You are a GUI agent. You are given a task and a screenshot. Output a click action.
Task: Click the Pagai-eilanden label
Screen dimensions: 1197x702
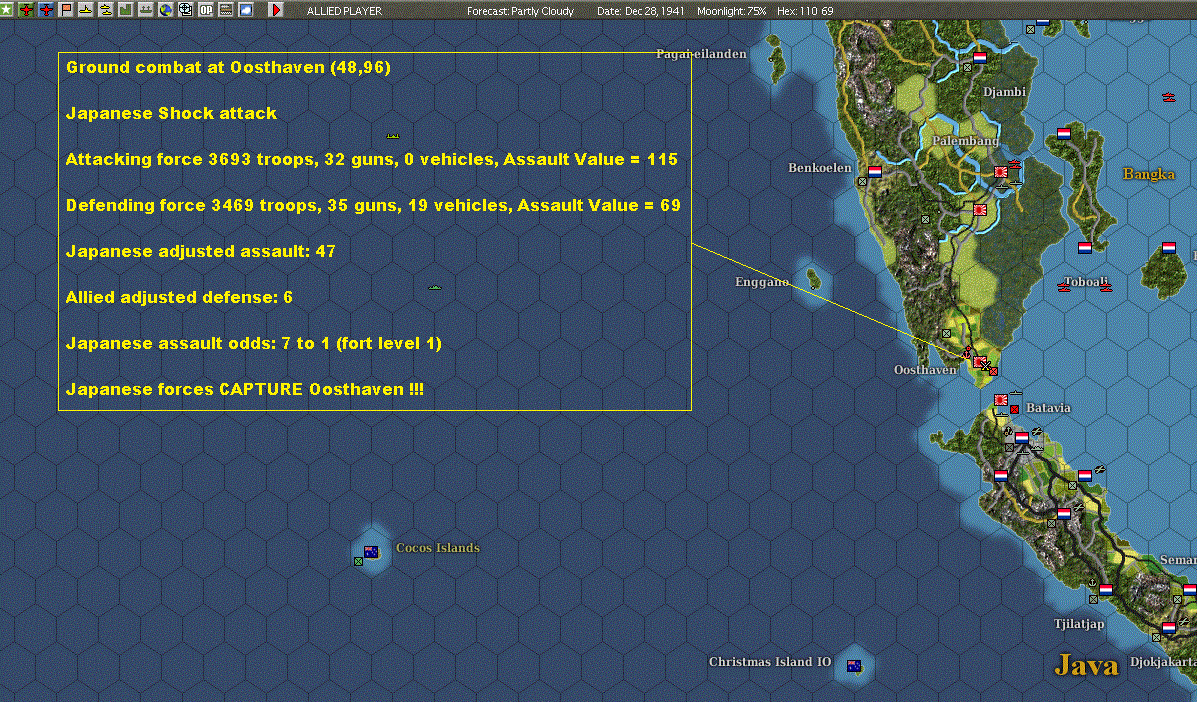pyautogui.click(x=702, y=54)
